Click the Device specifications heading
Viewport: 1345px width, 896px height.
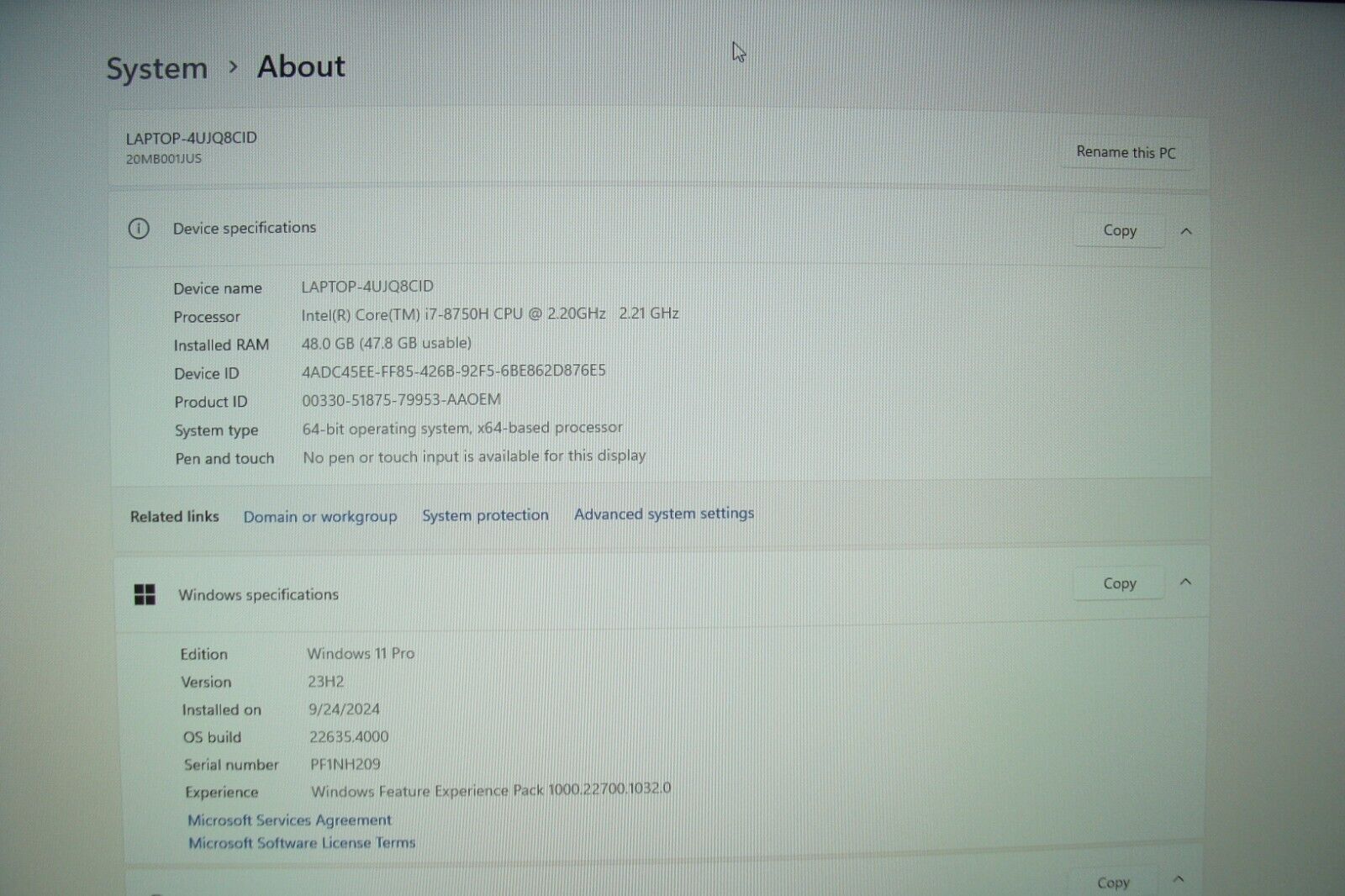pos(245,228)
